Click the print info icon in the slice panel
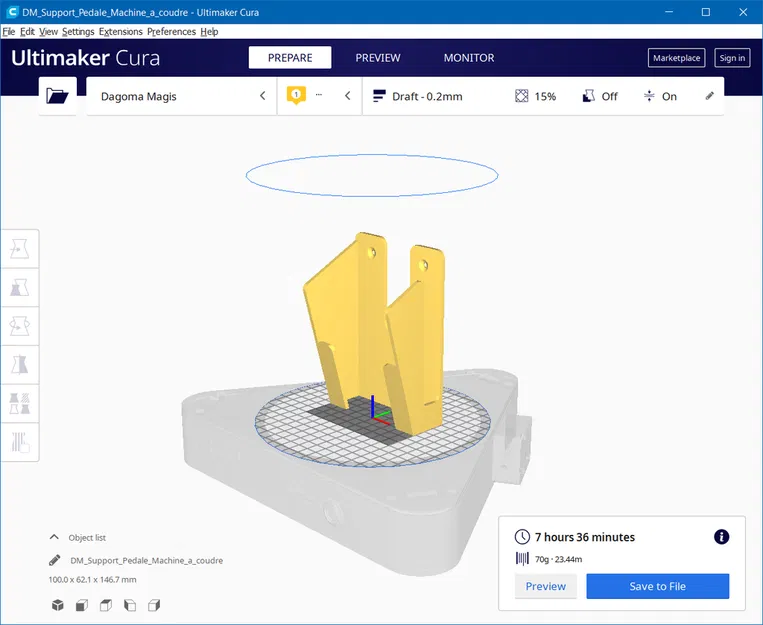Screen dimensions: 763x625 (721, 537)
